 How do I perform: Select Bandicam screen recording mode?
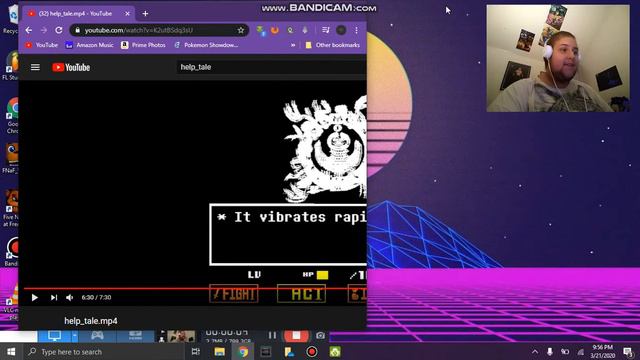point(54,336)
